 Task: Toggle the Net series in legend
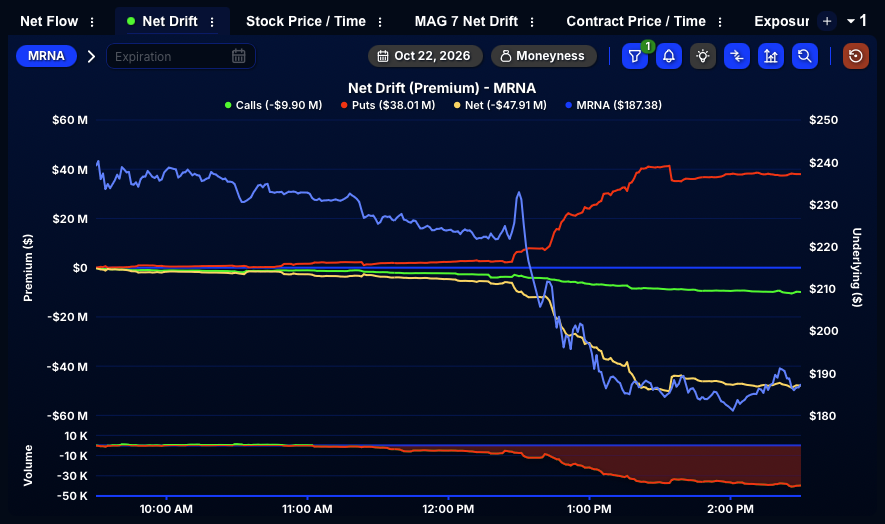point(500,105)
